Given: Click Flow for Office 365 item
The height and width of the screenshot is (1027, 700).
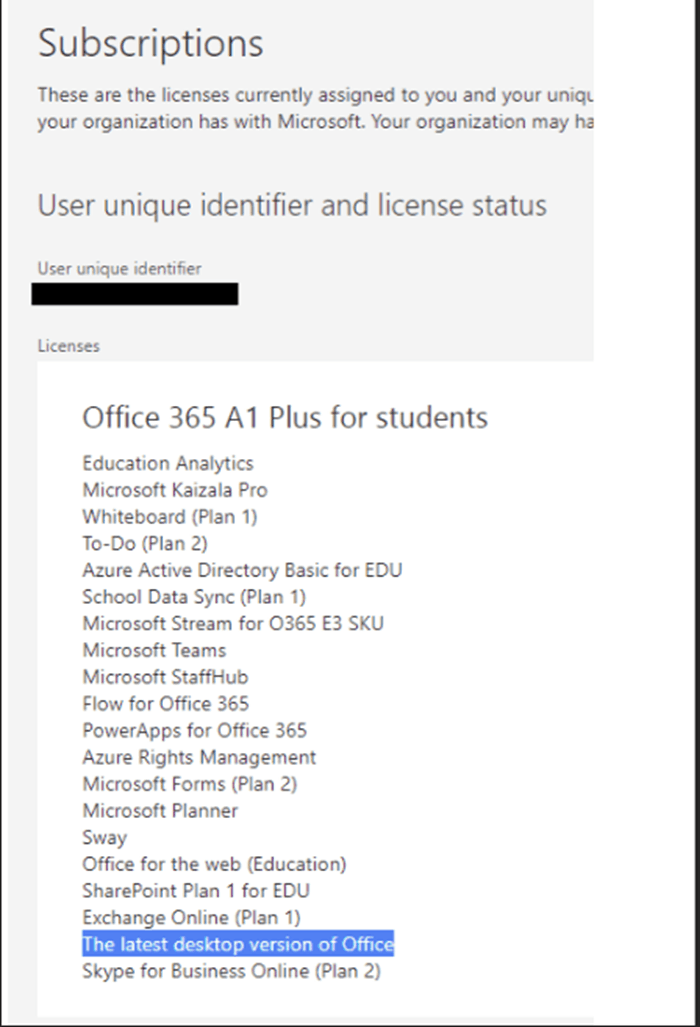Looking at the screenshot, I should [166, 704].
